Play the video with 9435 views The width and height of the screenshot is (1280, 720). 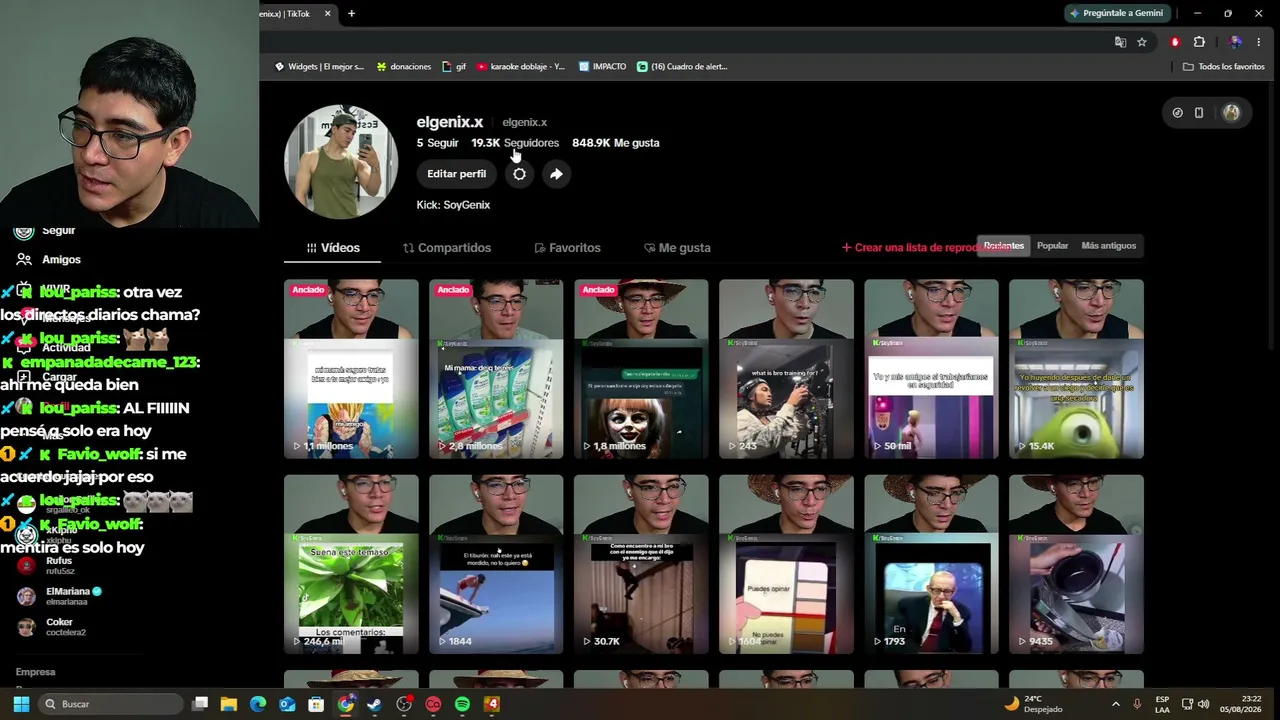point(1076,565)
